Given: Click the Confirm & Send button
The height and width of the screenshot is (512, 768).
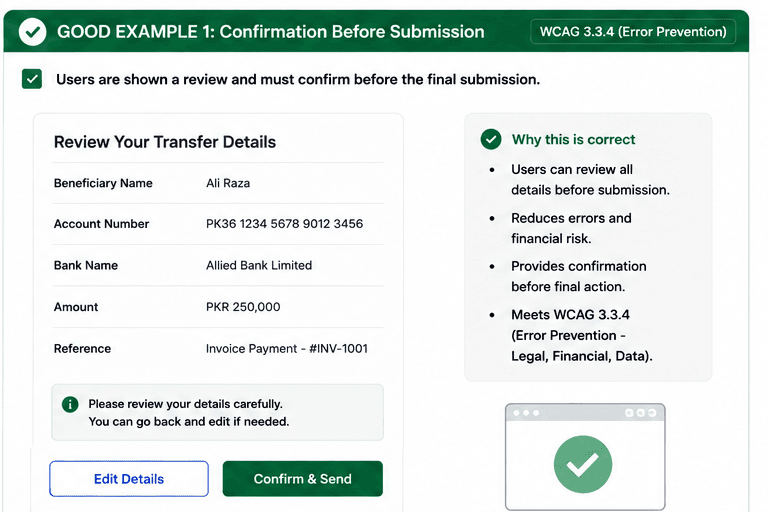Looking at the screenshot, I should [x=303, y=479].
